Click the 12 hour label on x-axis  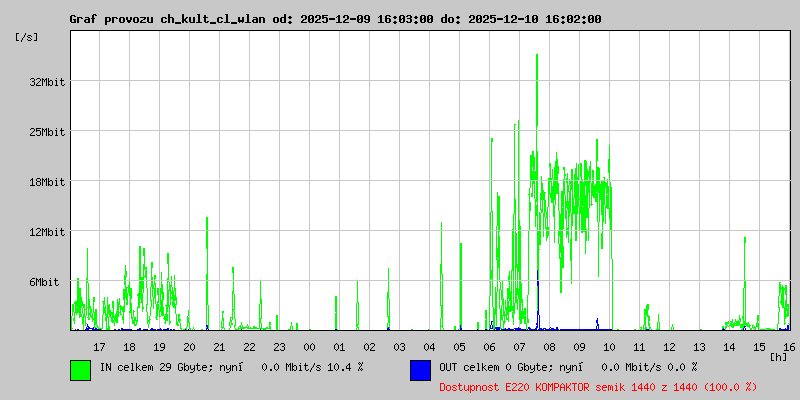(x=670, y=347)
